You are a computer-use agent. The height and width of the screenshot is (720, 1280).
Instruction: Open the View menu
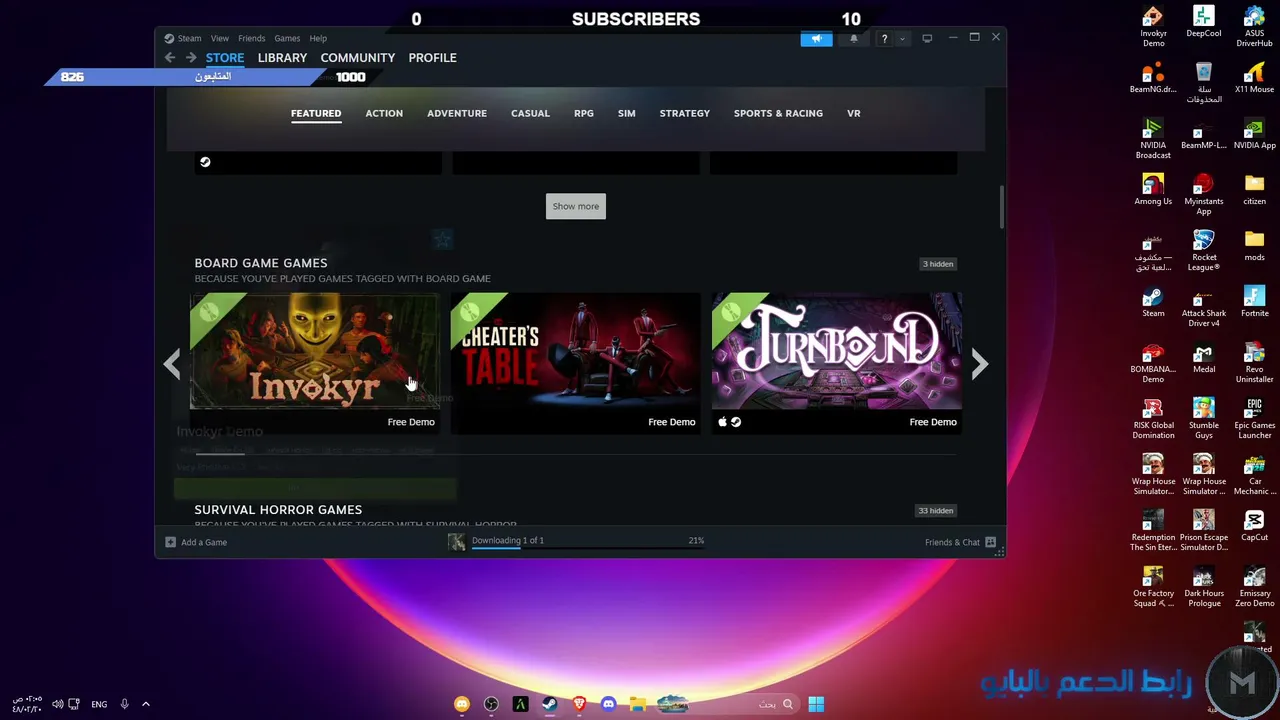[220, 38]
